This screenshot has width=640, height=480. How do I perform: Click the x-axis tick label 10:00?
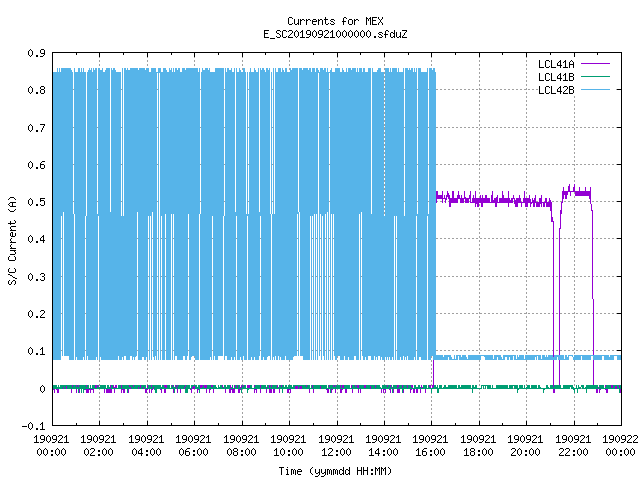288,452
